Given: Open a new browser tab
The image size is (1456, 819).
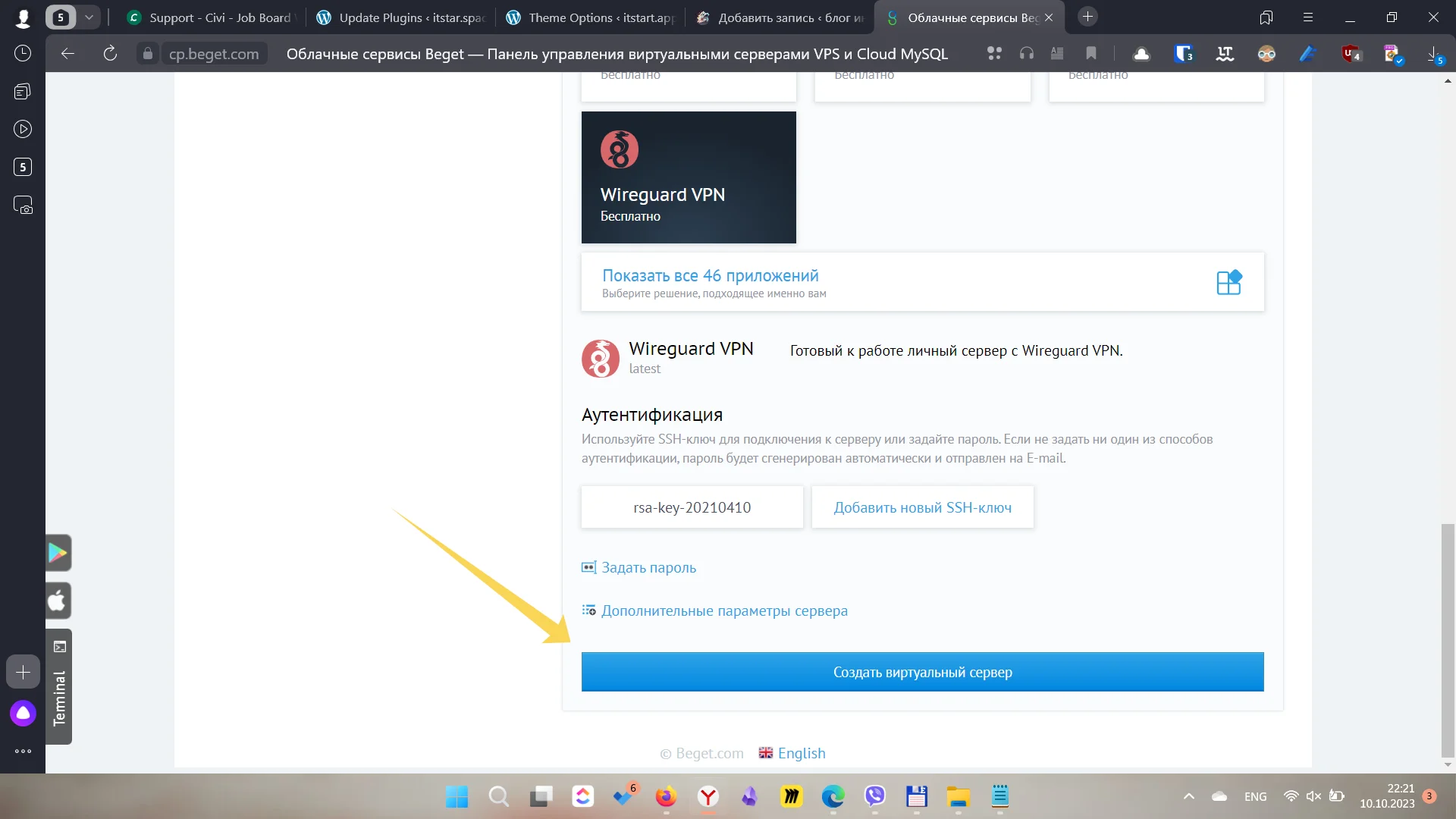Looking at the screenshot, I should (x=1087, y=17).
